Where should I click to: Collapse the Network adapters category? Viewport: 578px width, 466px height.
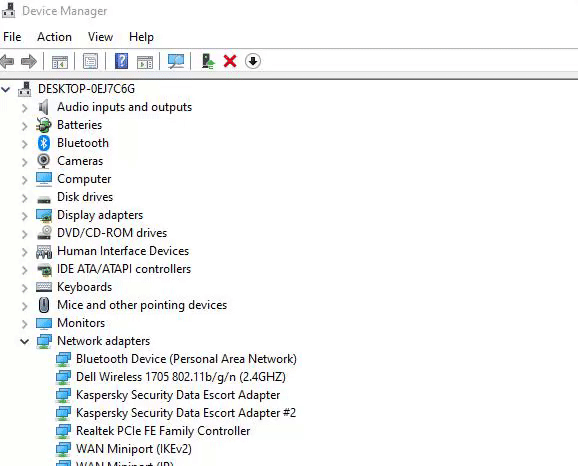tap(25, 342)
